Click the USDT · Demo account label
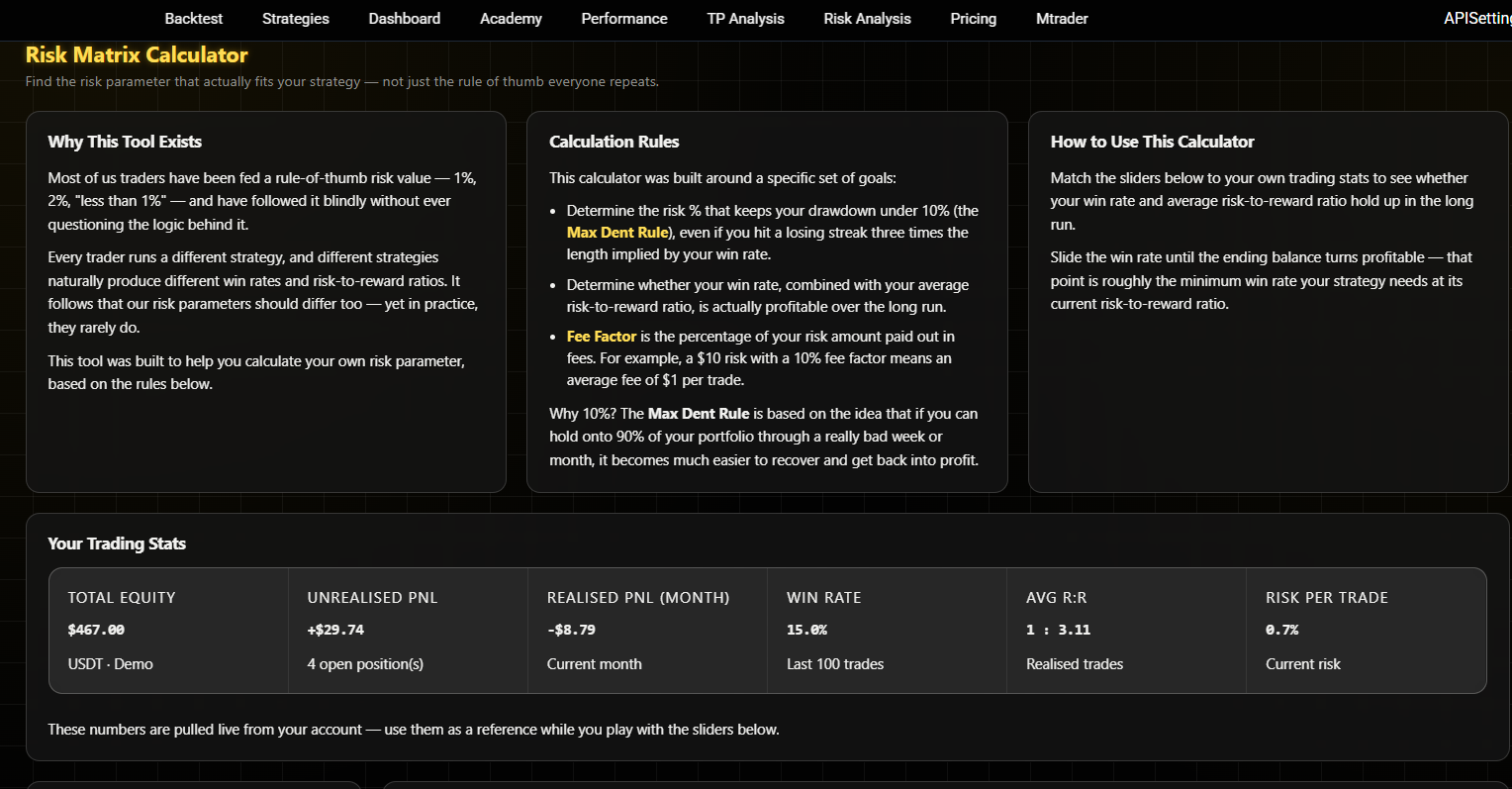The image size is (1512, 789). 111,664
